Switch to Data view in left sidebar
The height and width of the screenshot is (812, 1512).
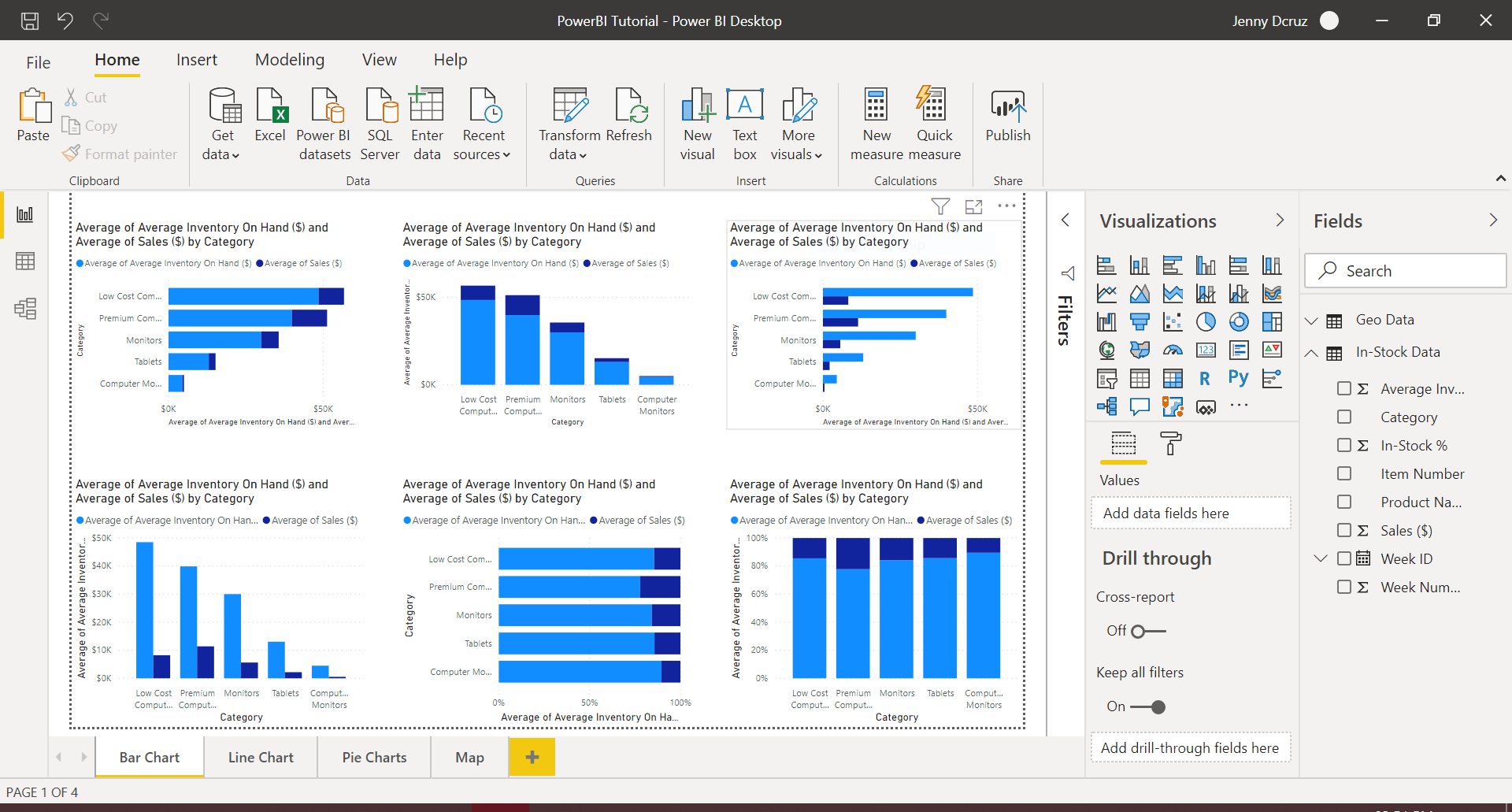coord(25,261)
